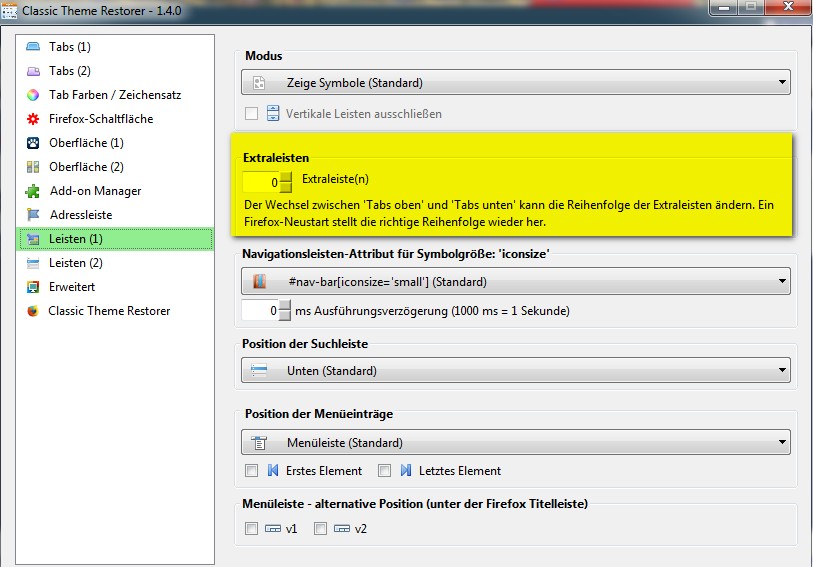813x567 pixels.
Task: Check the v2 alternative menubar checkbox
Action: 320,529
